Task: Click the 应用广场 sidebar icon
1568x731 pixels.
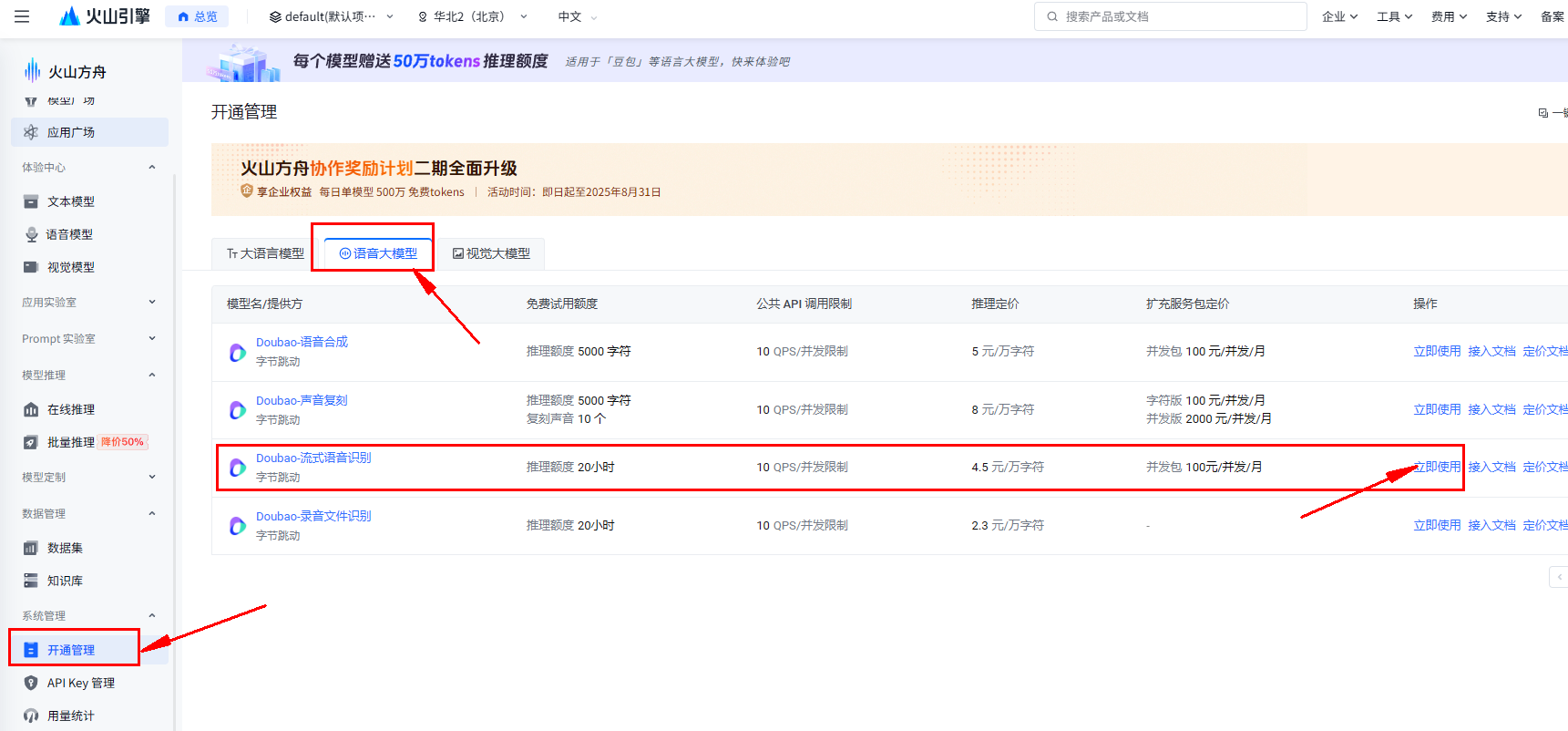Action: 31,132
